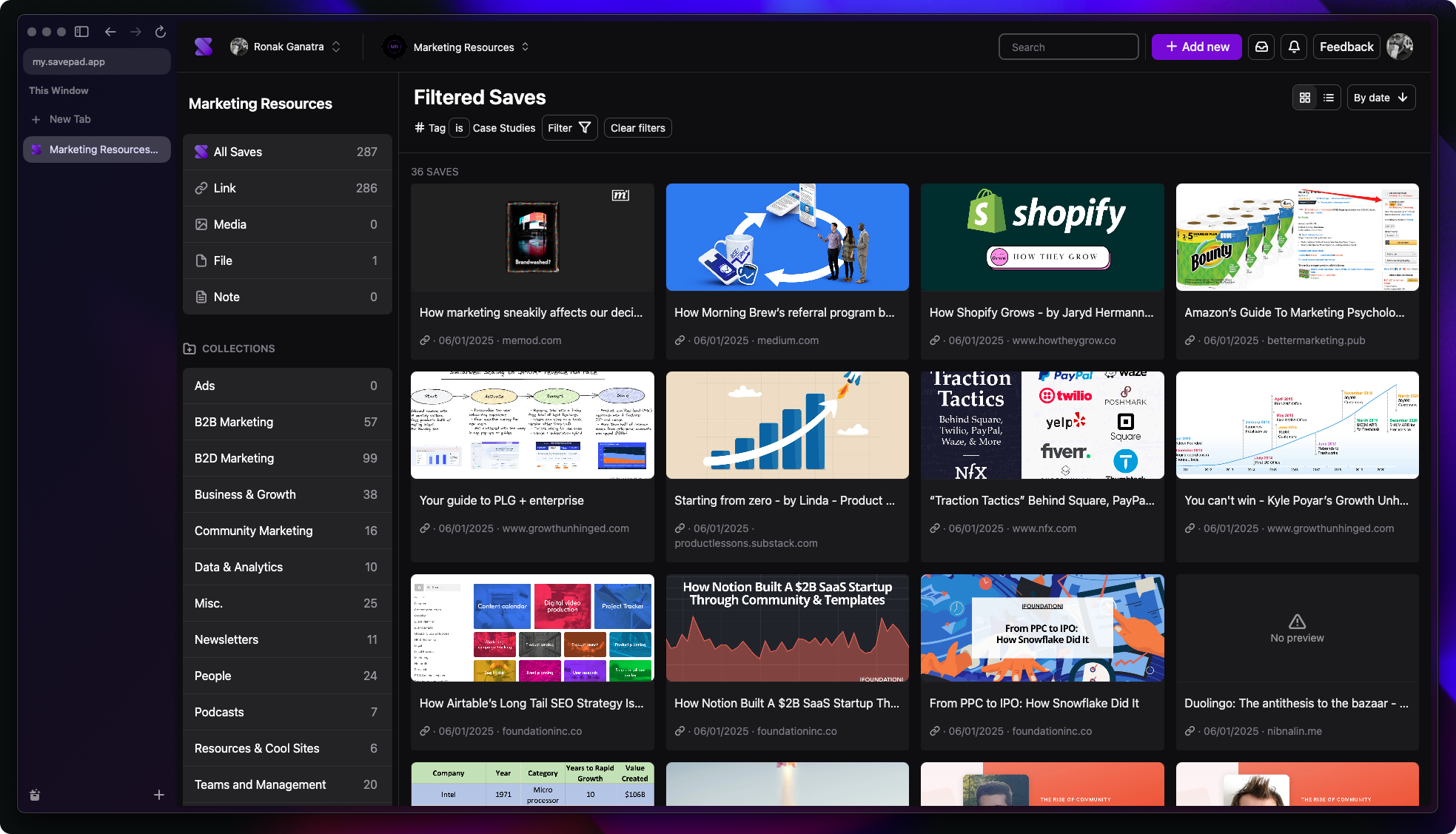Open the inbox icon in header
Image resolution: width=1456 pixels, height=834 pixels.
1261,47
